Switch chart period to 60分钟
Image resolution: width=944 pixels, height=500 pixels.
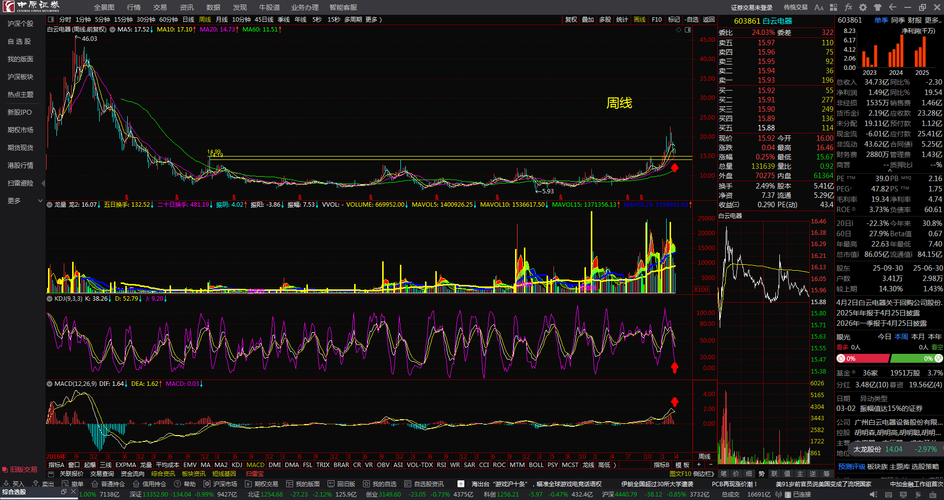point(169,19)
